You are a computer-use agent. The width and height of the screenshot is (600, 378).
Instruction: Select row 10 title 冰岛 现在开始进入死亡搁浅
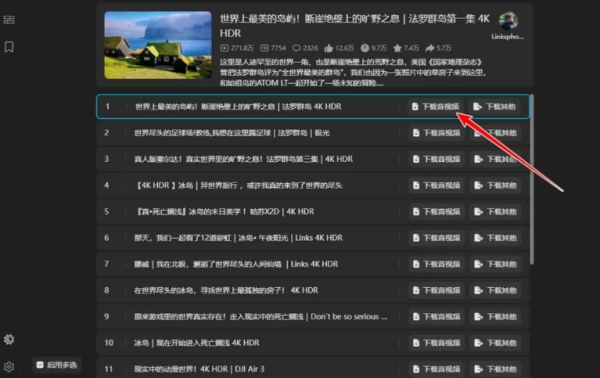[197, 343]
